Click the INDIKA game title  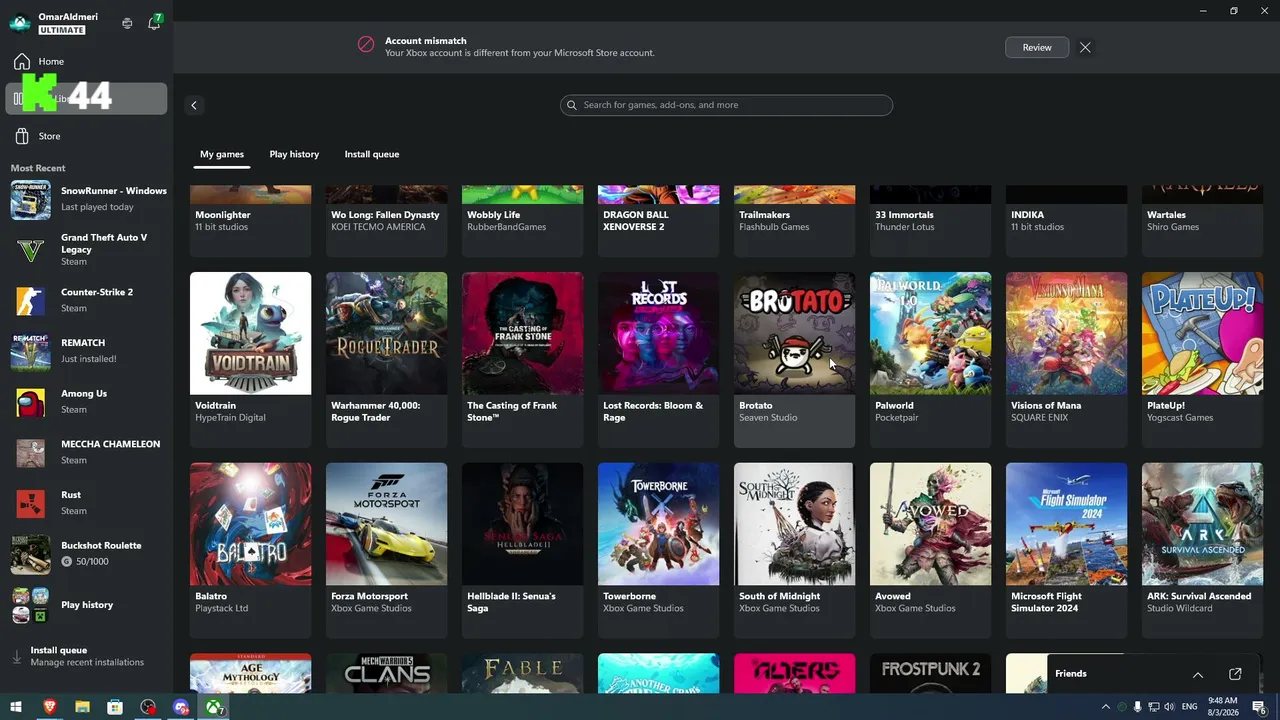click(x=1027, y=215)
